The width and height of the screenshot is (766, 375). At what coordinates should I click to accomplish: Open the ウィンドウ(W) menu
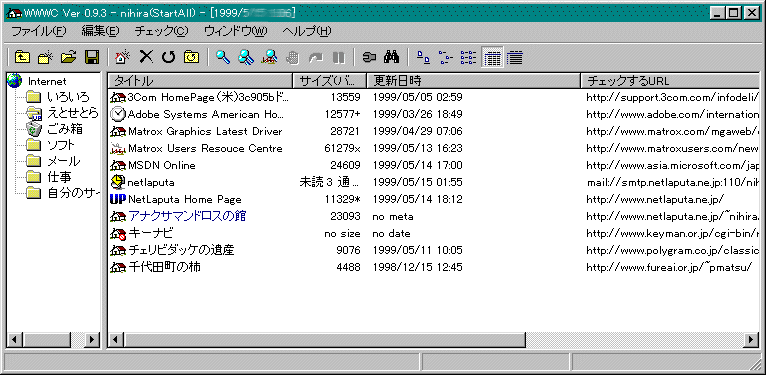pyautogui.click(x=235, y=31)
